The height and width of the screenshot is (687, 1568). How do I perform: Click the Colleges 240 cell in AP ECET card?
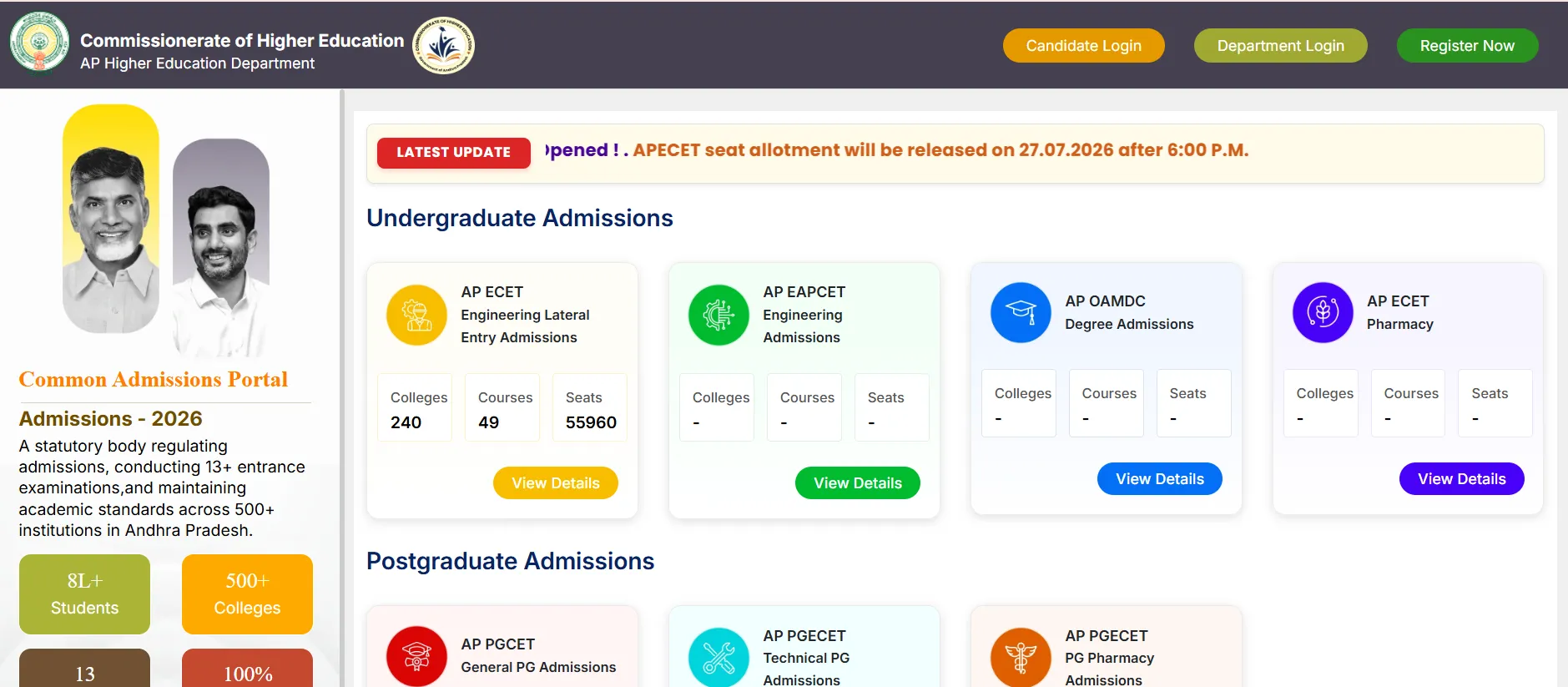tap(415, 407)
